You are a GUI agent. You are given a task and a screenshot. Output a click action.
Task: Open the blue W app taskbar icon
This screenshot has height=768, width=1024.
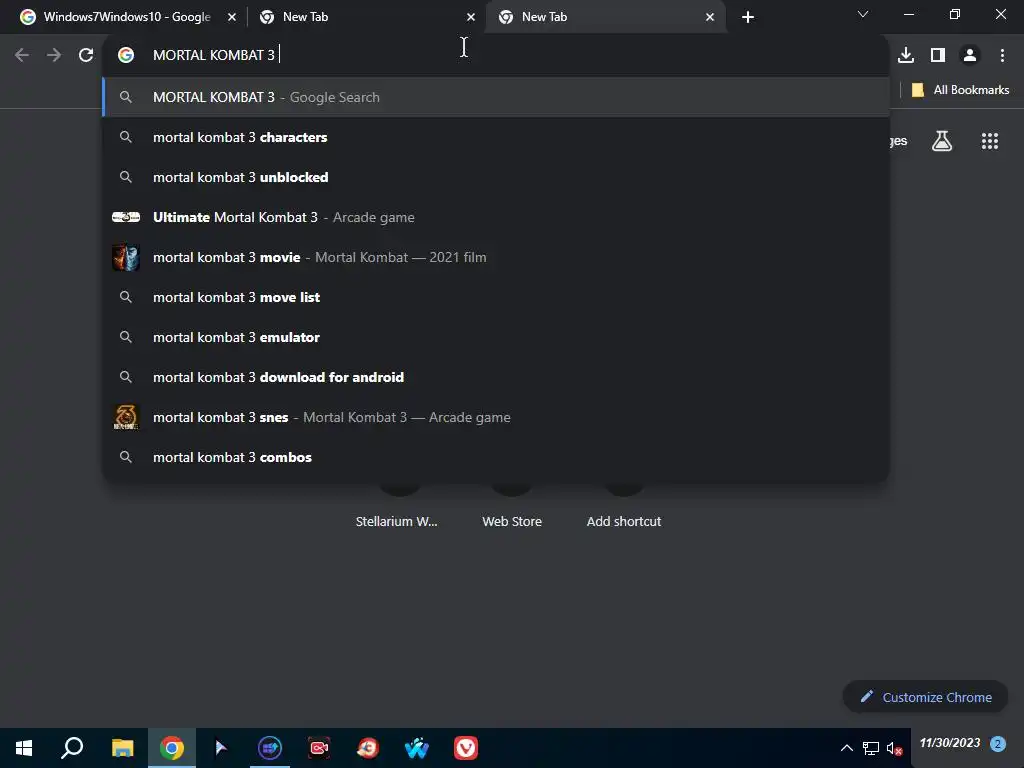(417, 748)
